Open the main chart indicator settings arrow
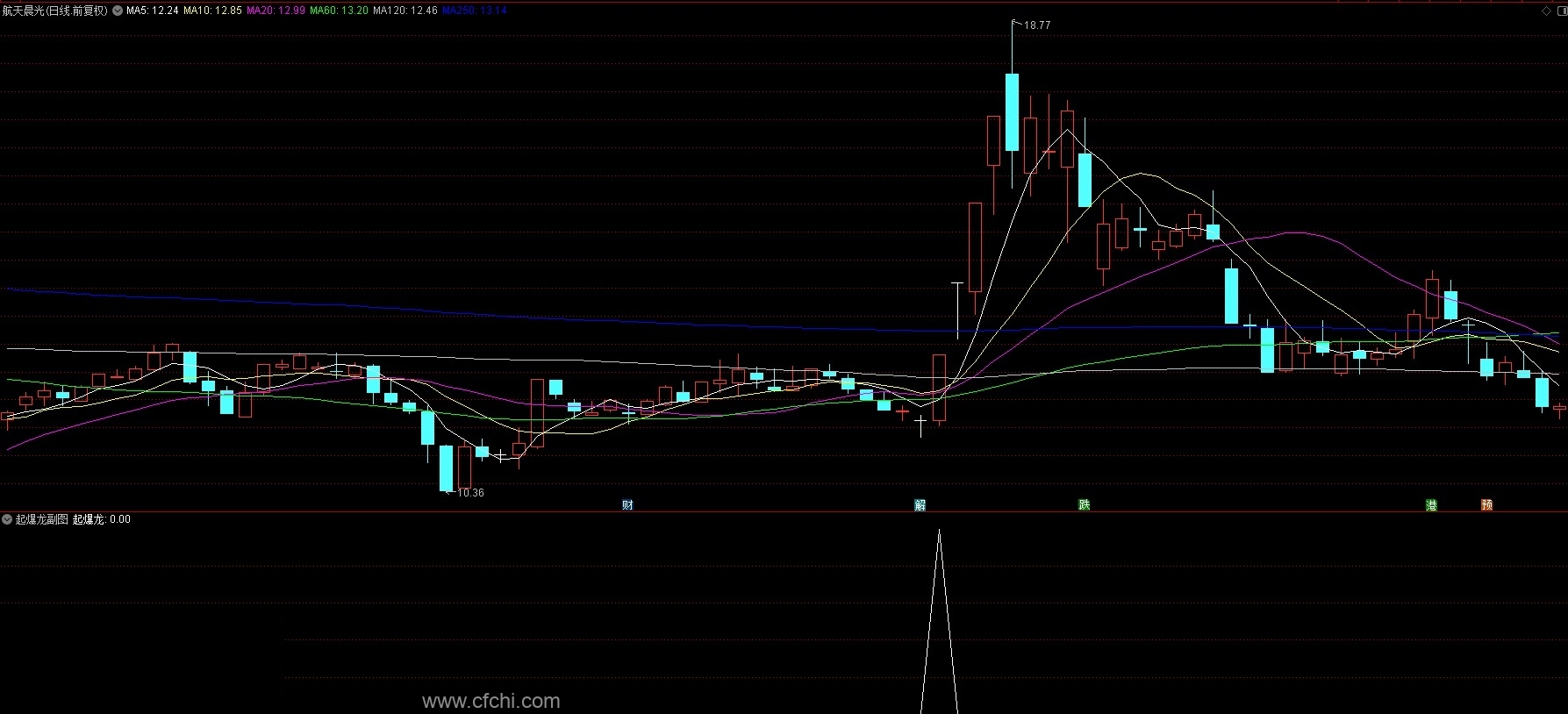Screen dimensions: 1568x714 pos(118,11)
